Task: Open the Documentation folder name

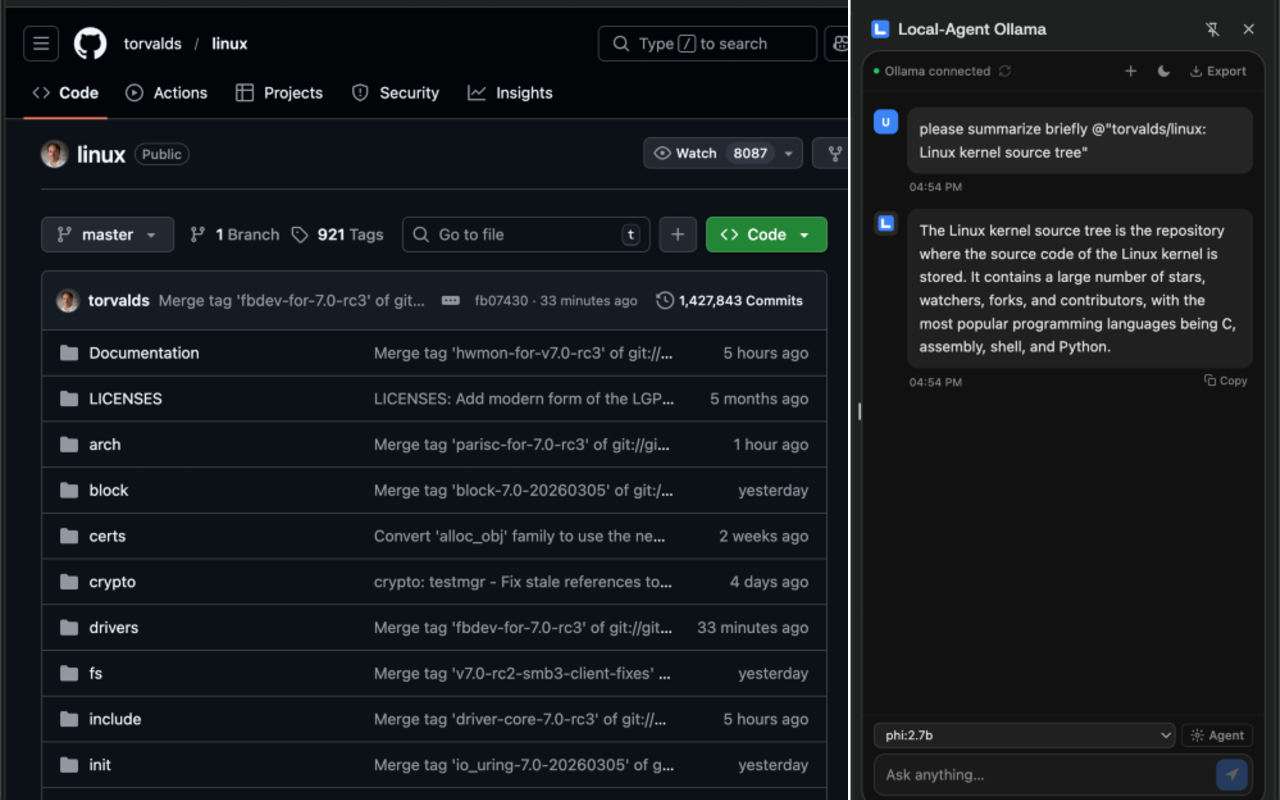Action: click(144, 353)
